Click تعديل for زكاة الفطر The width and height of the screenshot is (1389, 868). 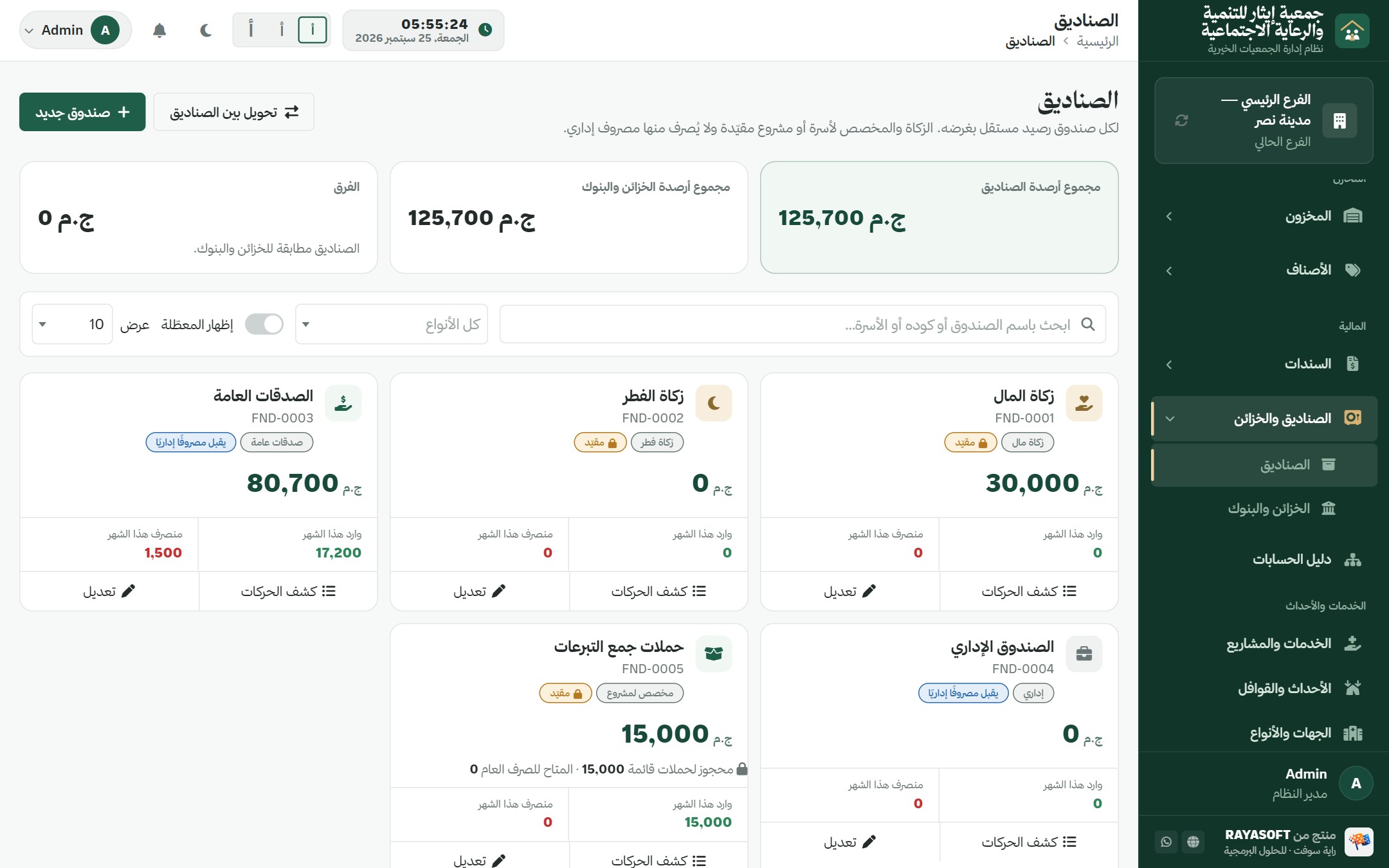click(x=480, y=591)
